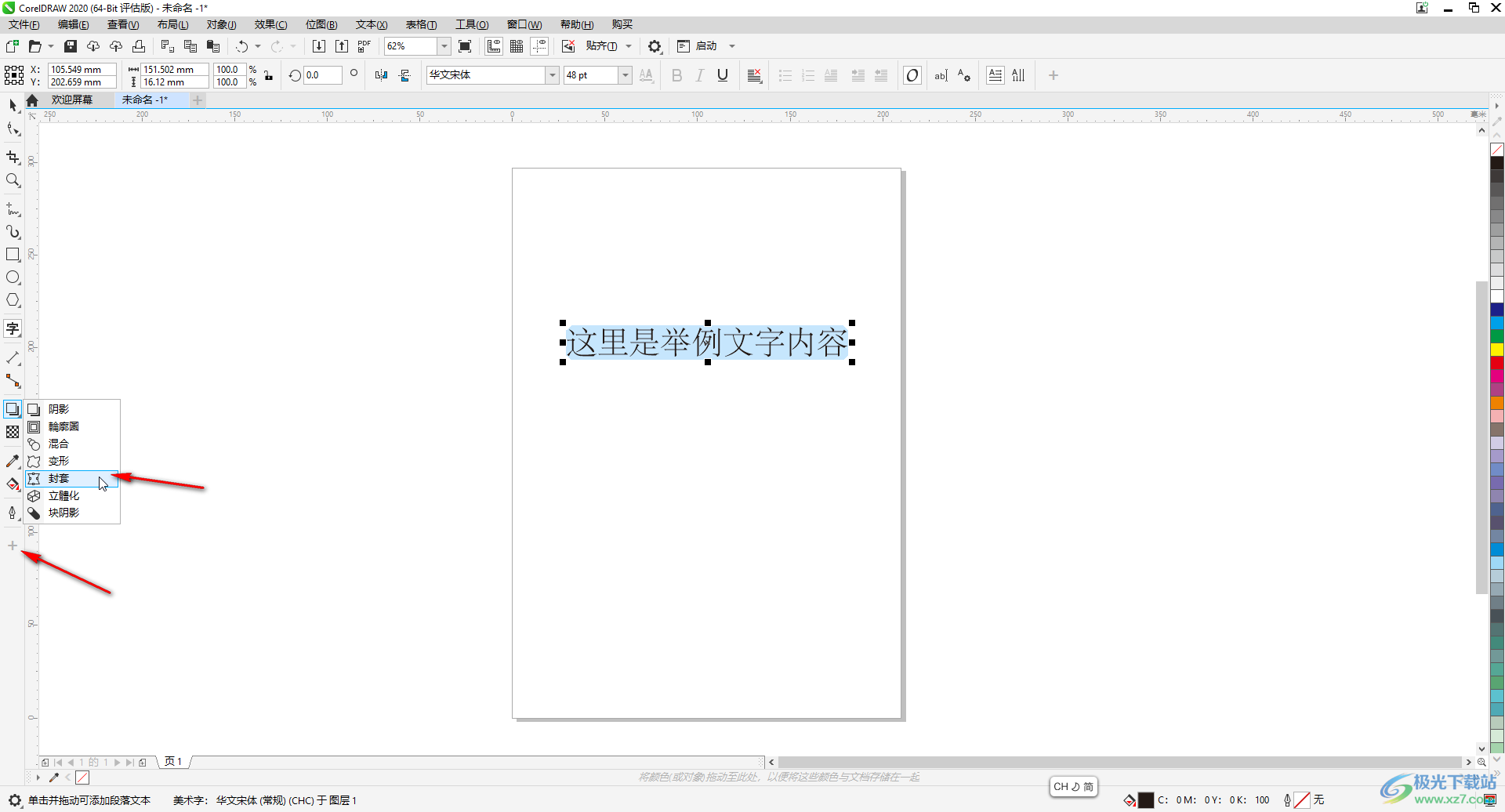The image size is (1505, 812).
Task: Open the font name 华文宋体 dropdown
Action: click(553, 75)
